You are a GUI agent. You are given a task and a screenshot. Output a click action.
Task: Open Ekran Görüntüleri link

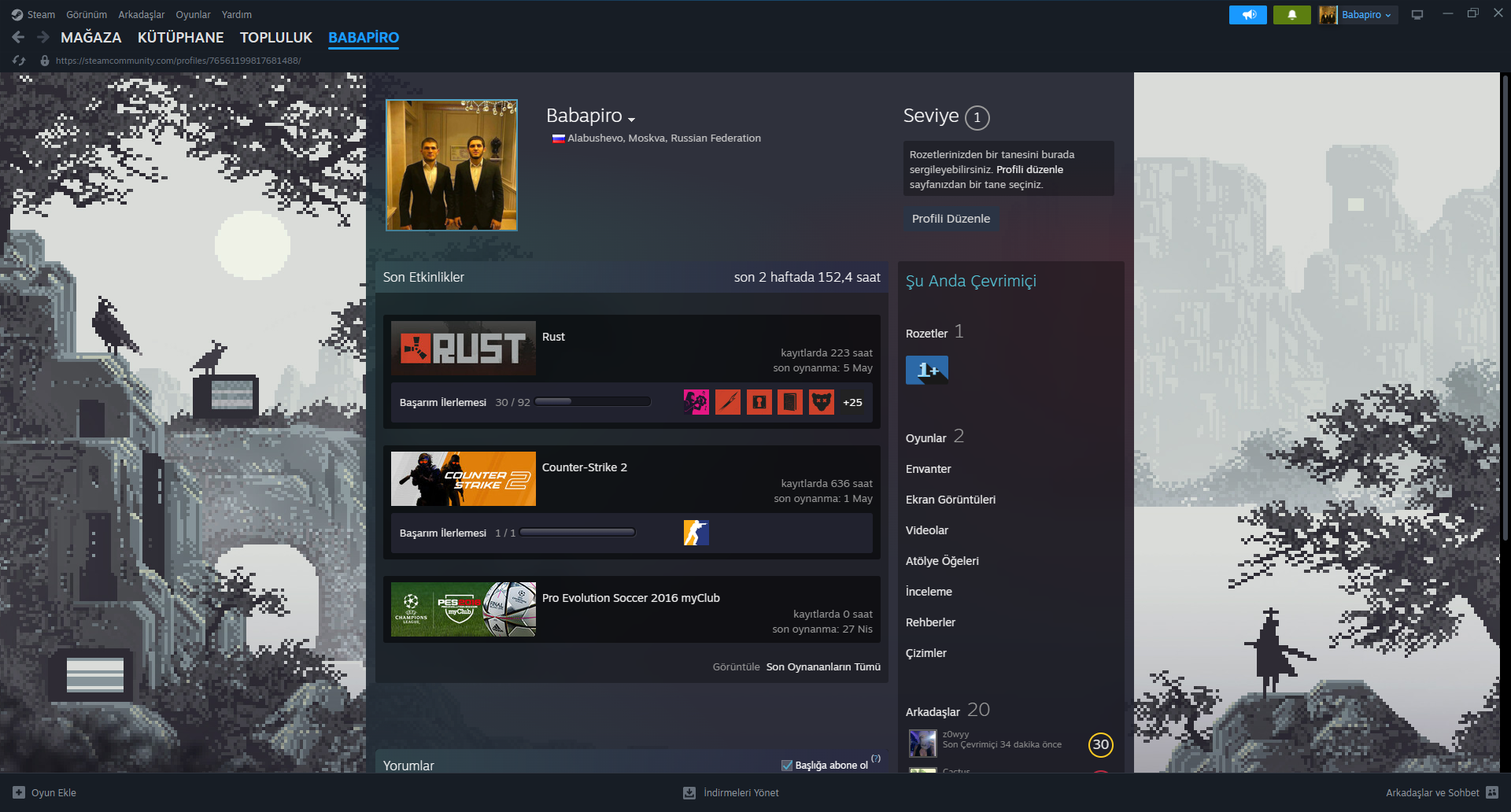[951, 500]
